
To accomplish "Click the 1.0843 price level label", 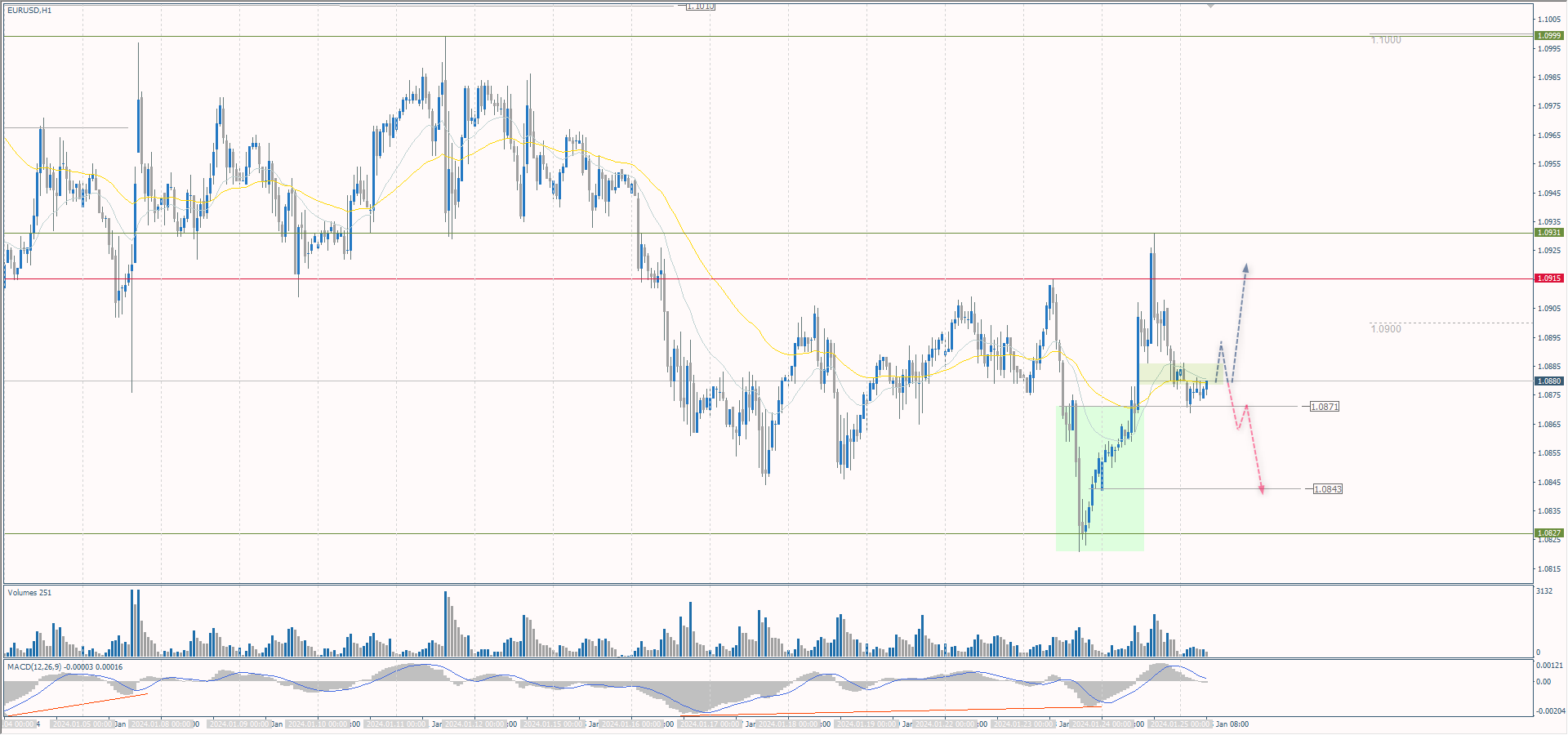I will 1327,489.
